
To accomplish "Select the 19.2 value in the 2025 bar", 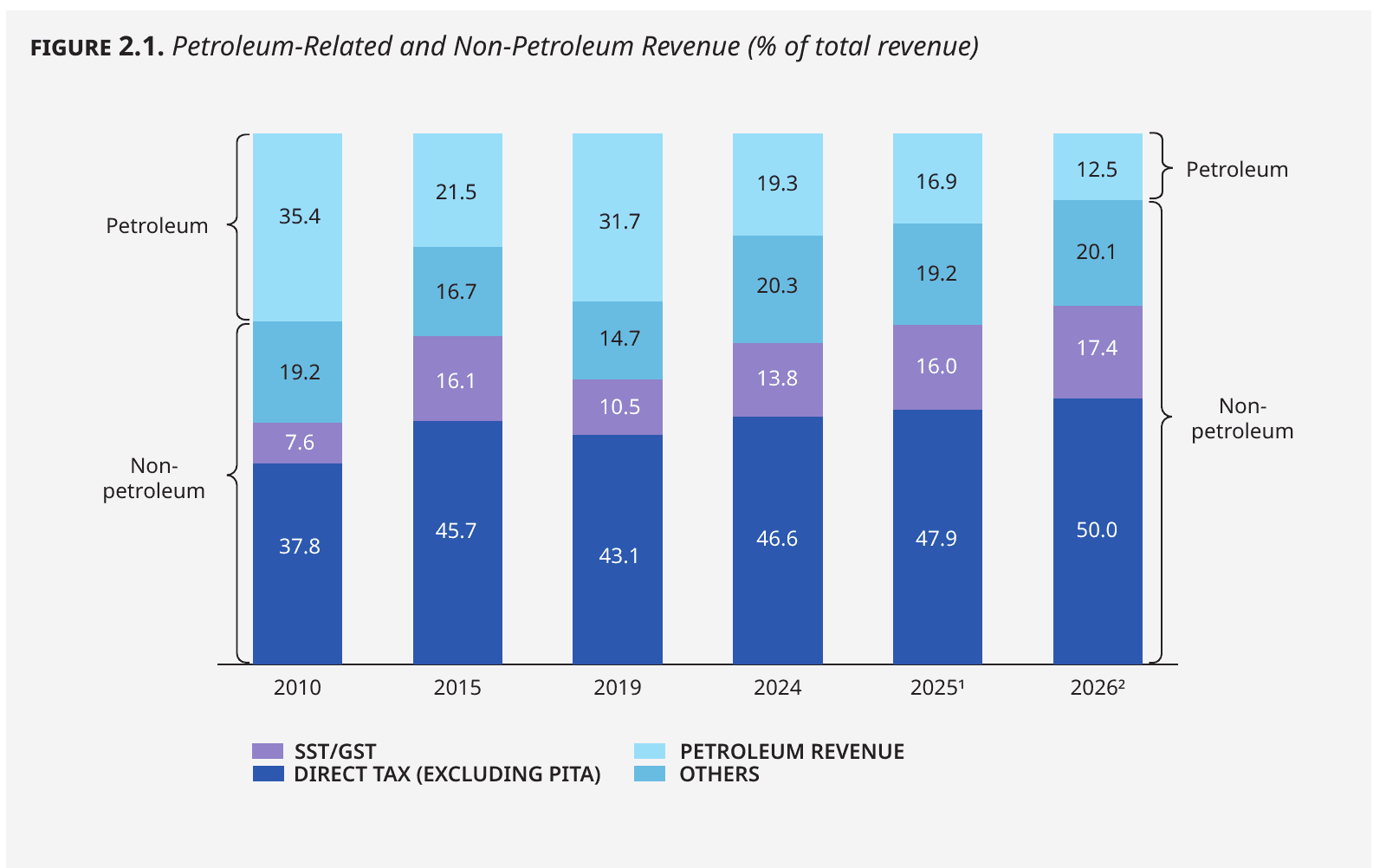I will pyautogui.click(x=936, y=274).
